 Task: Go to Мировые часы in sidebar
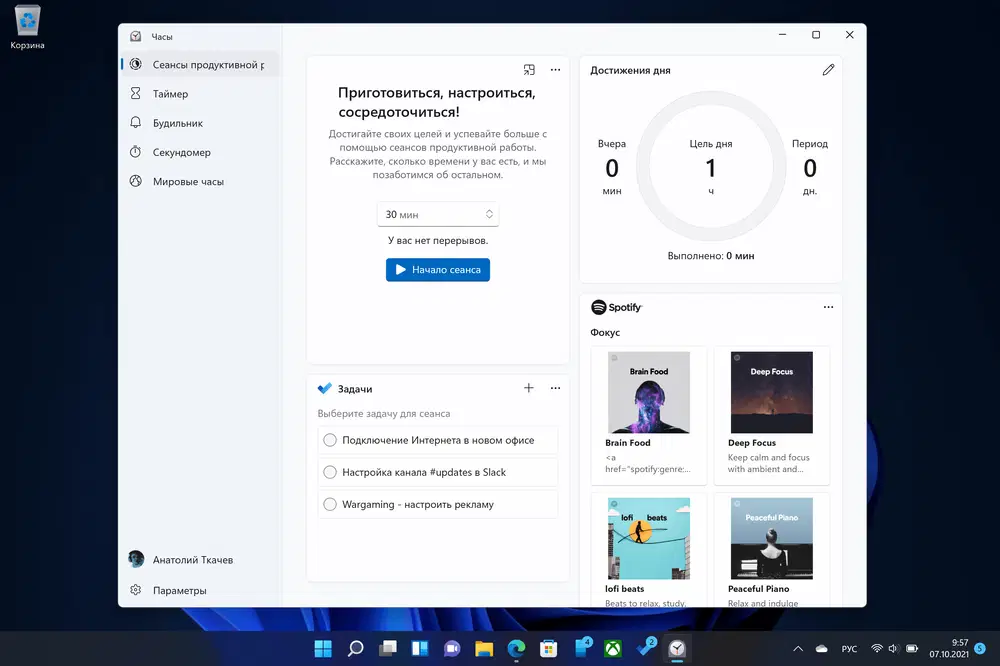201,182
